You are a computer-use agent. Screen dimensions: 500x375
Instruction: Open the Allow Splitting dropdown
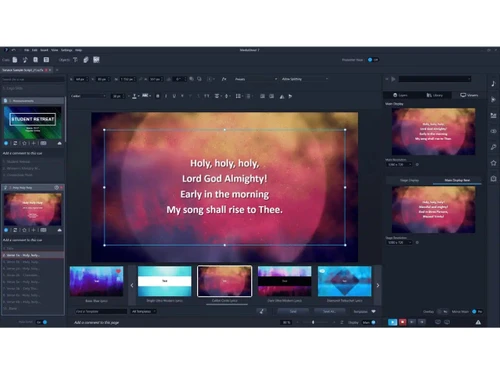pos(305,79)
